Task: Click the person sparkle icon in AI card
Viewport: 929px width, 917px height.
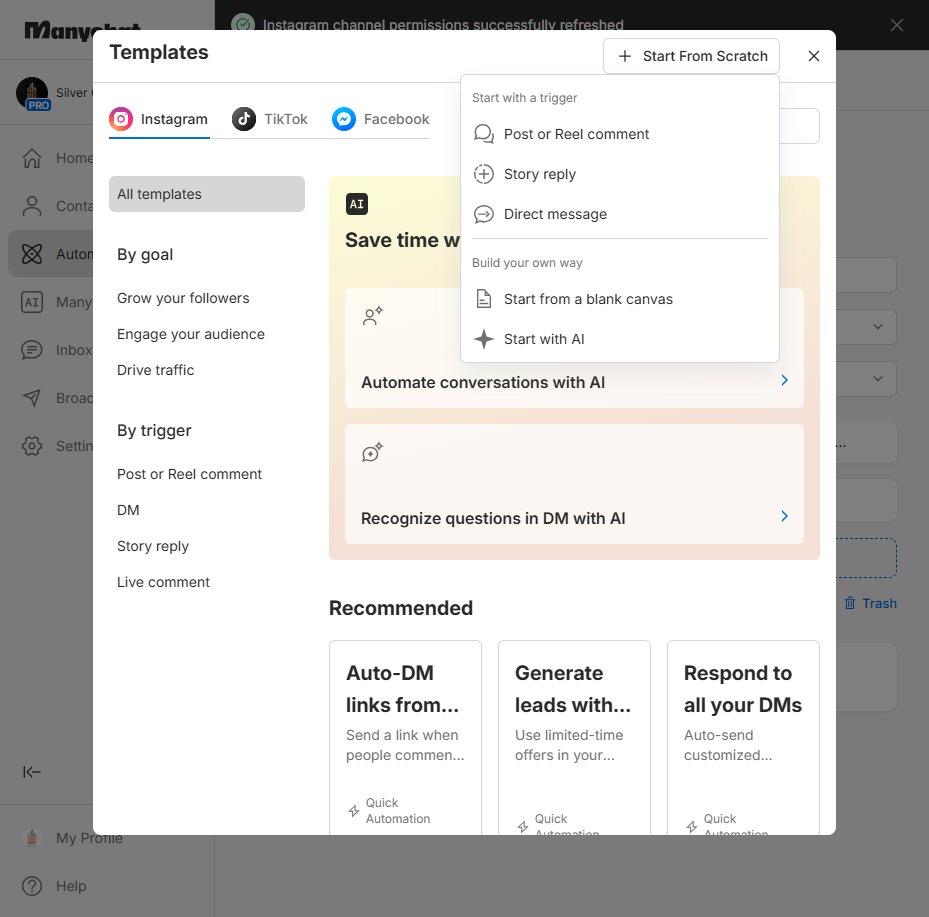Action: pyautogui.click(x=373, y=316)
